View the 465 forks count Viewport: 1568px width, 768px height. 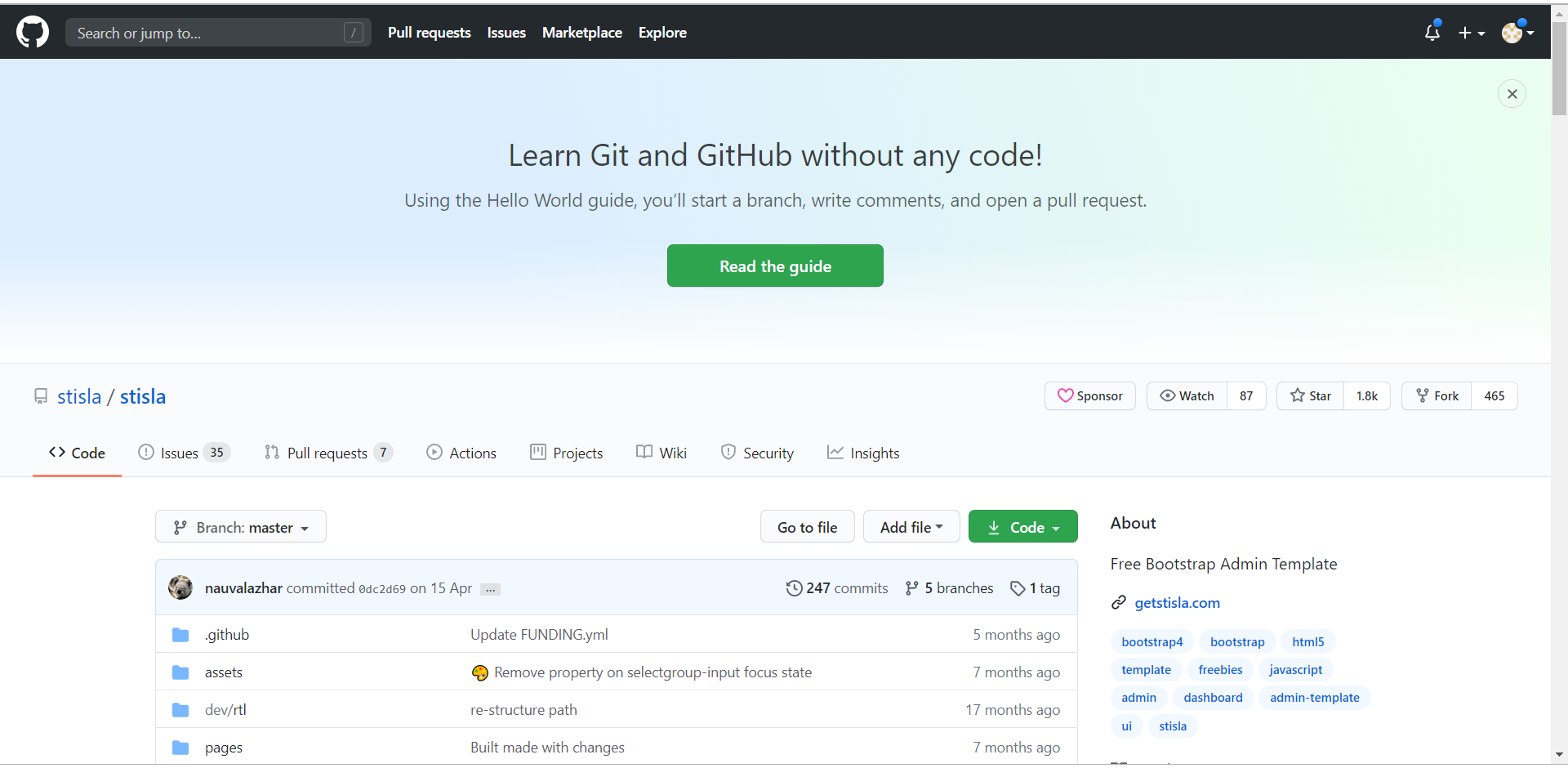coord(1494,395)
